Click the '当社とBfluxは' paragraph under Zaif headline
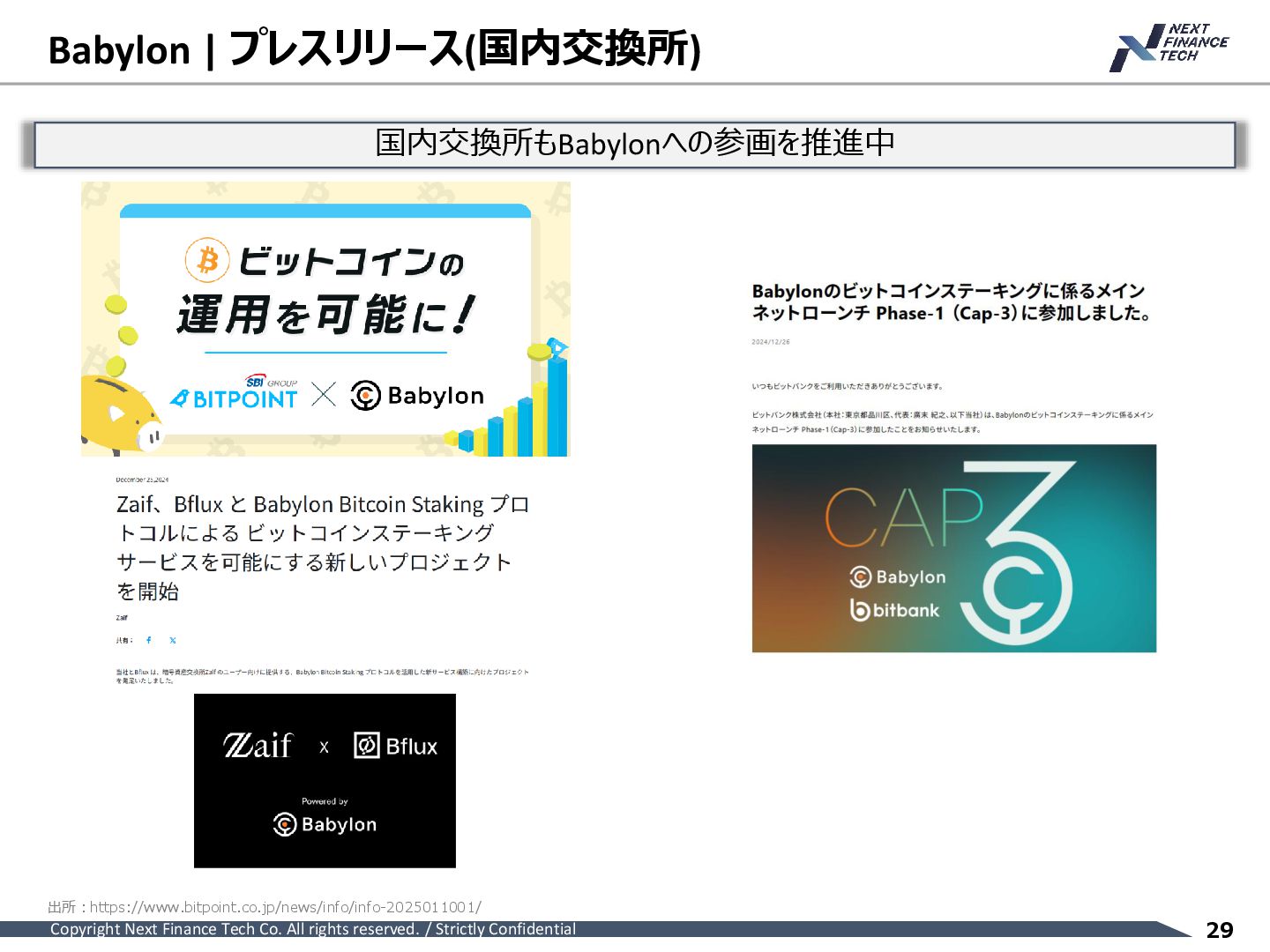This screenshot has height=952, width=1270. coord(322,676)
